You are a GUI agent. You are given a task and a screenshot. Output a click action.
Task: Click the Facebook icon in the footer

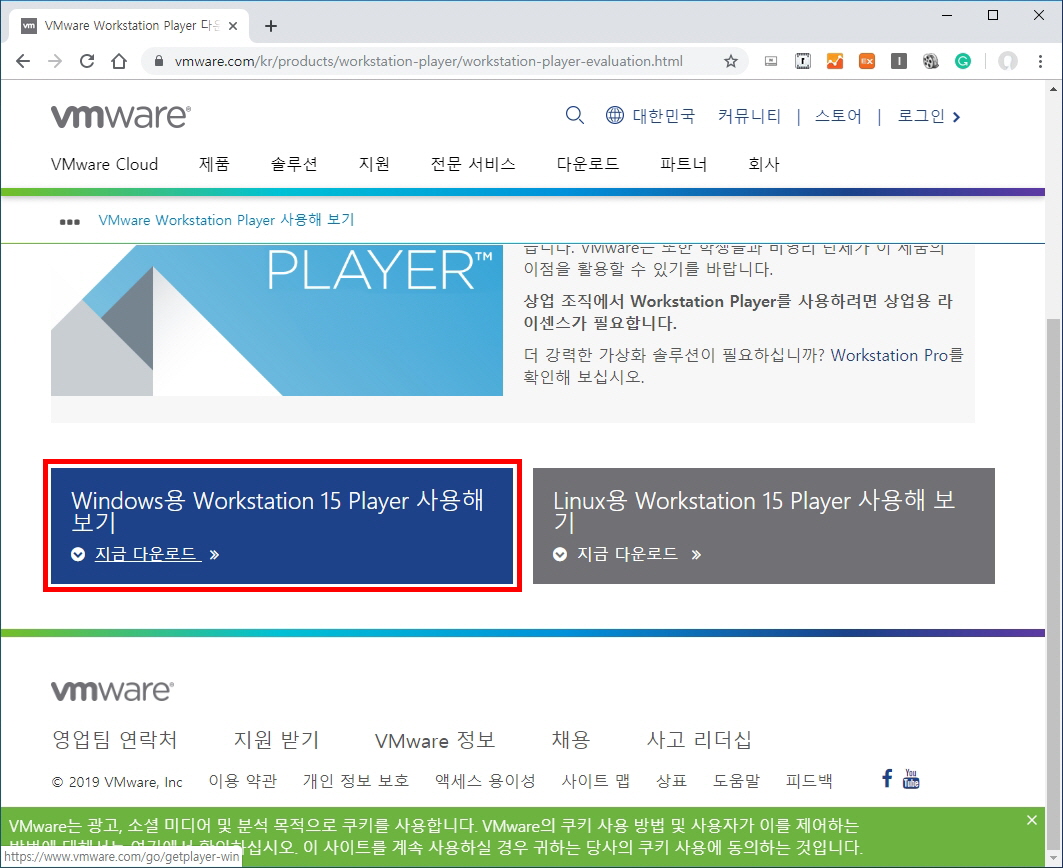[886, 778]
